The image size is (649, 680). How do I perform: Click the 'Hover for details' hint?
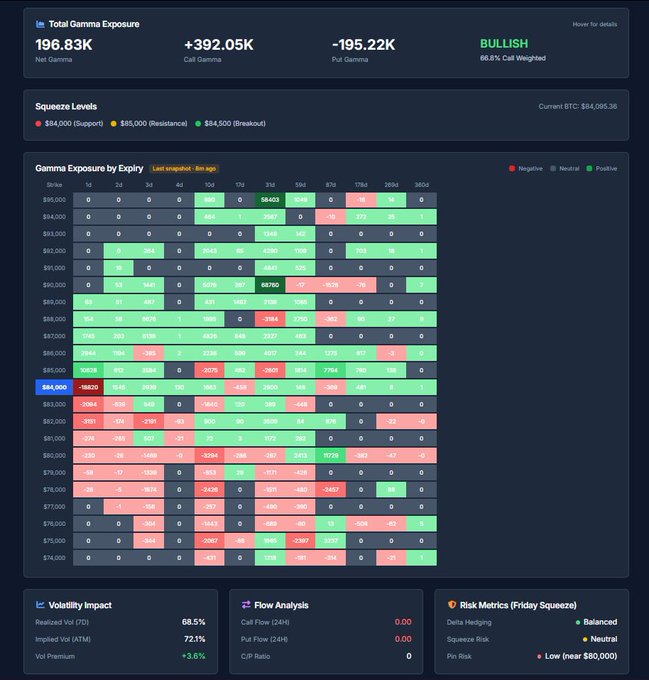tap(594, 24)
